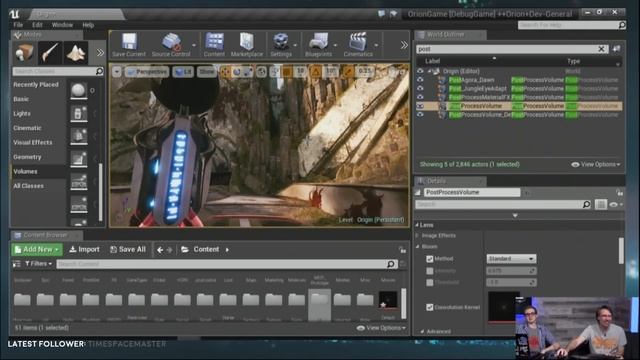Expand the main toolbar overflow chevron
Viewport: 640px width, 360px height.
[x=404, y=45]
